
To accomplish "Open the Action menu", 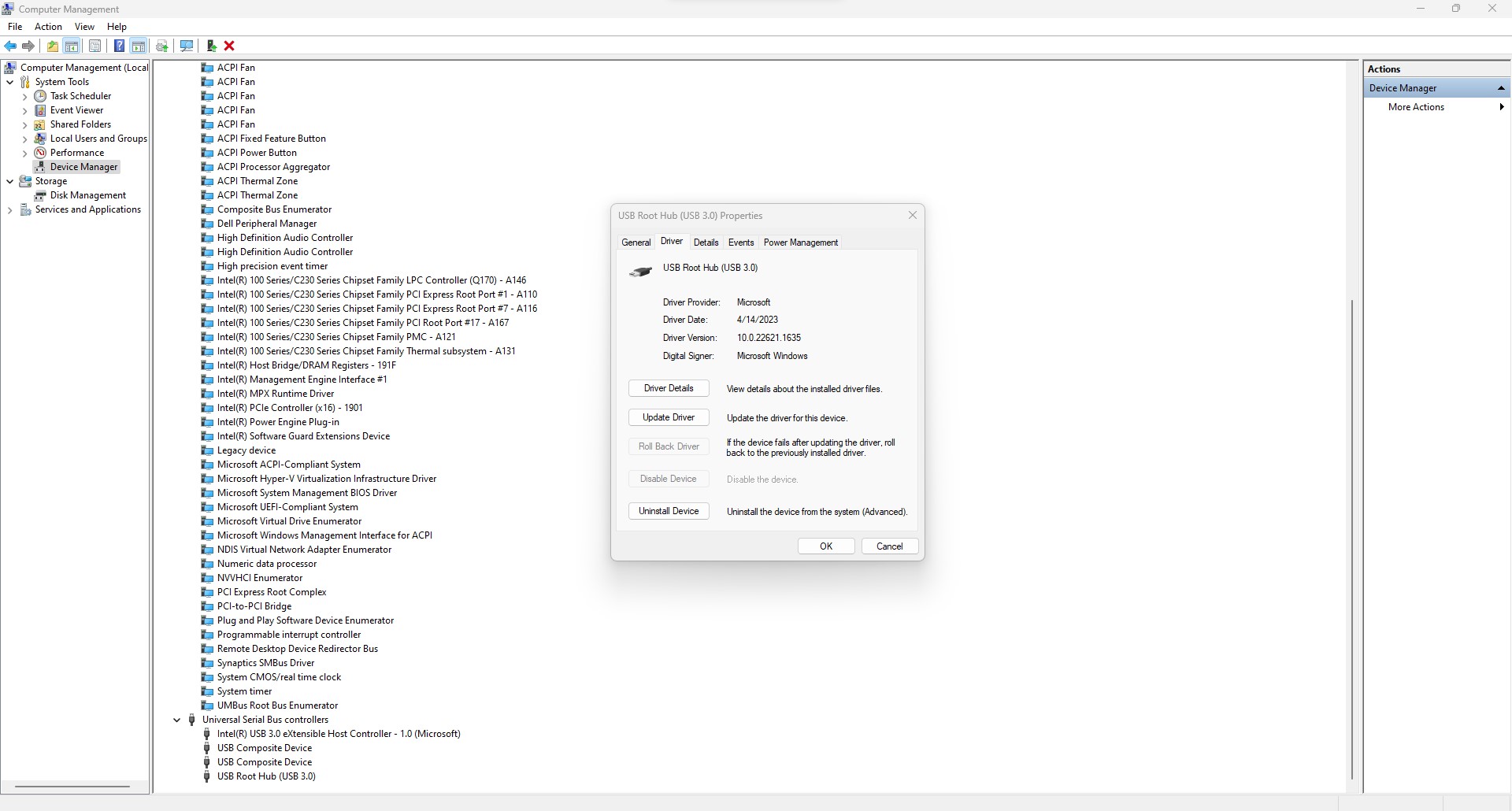I will point(48,27).
